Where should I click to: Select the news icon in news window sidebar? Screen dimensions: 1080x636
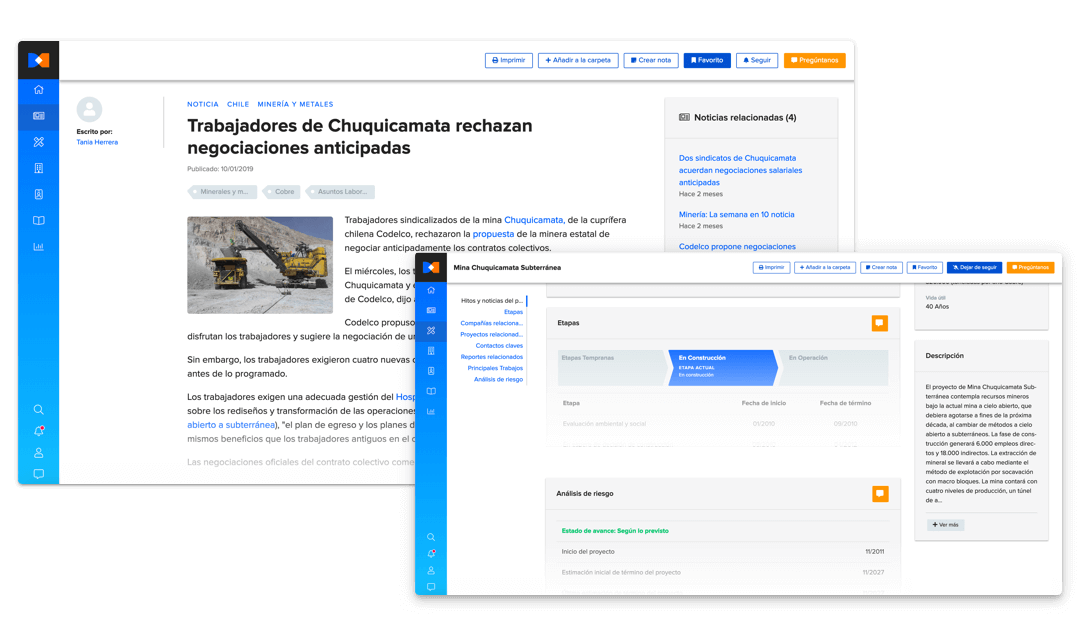(x=39, y=116)
